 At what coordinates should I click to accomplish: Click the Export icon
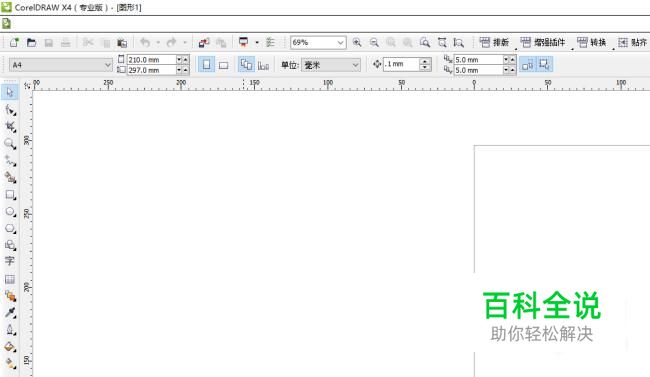pyautogui.click(x=221, y=42)
